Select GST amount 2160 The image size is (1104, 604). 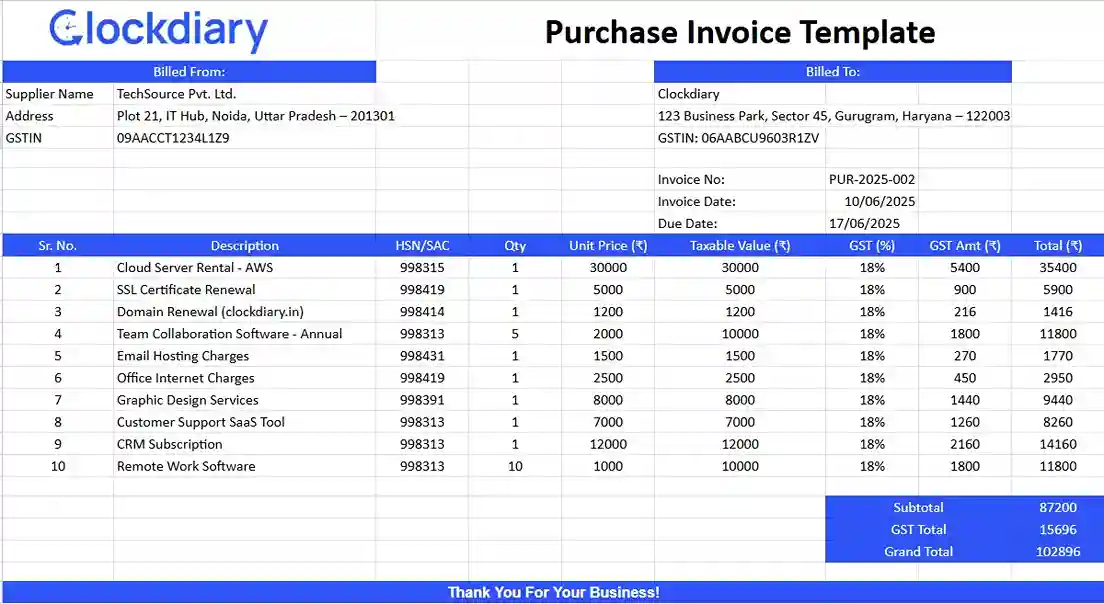(x=965, y=444)
